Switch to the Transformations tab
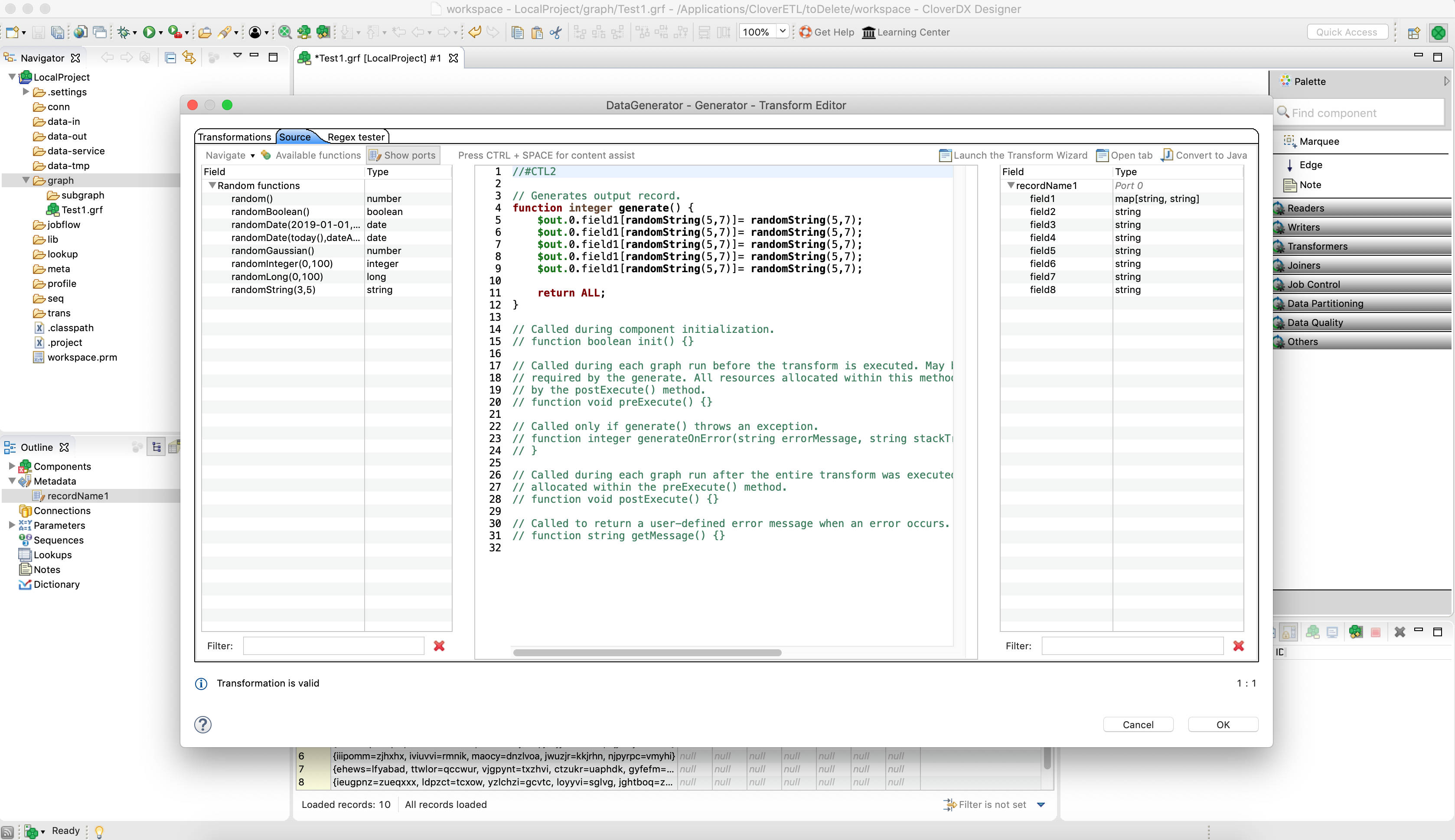The width and height of the screenshot is (1455, 840). click(x=234, y=137)
